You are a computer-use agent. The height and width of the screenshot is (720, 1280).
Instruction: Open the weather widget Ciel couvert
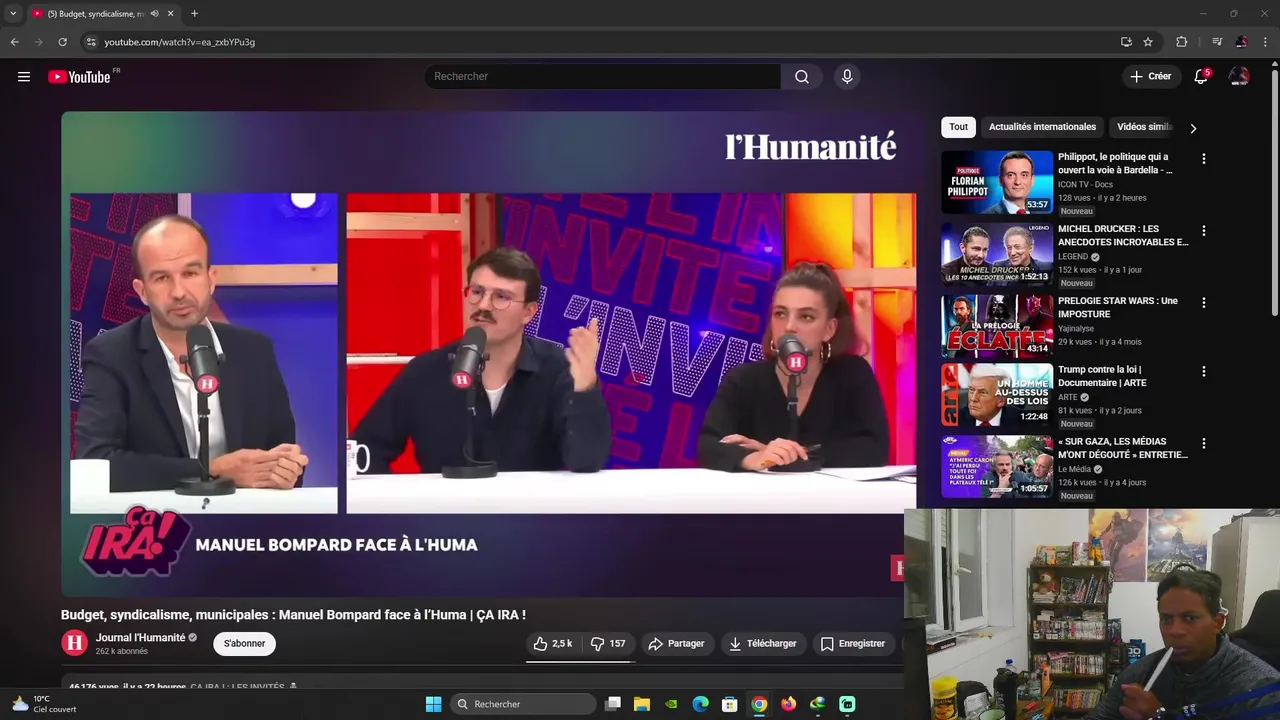pyautogui.click(x=43, y=704)
